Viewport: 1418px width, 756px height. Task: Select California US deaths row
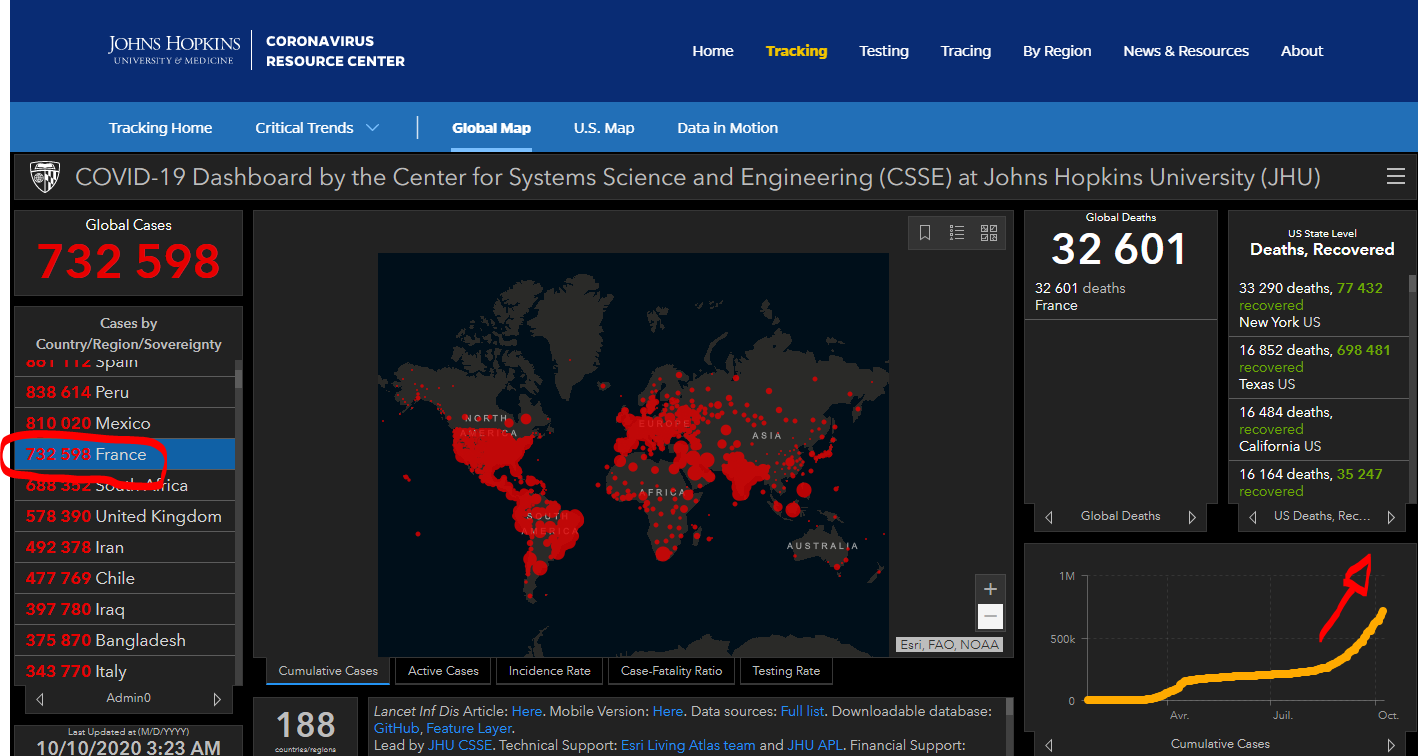click(x=1318, y=429)
